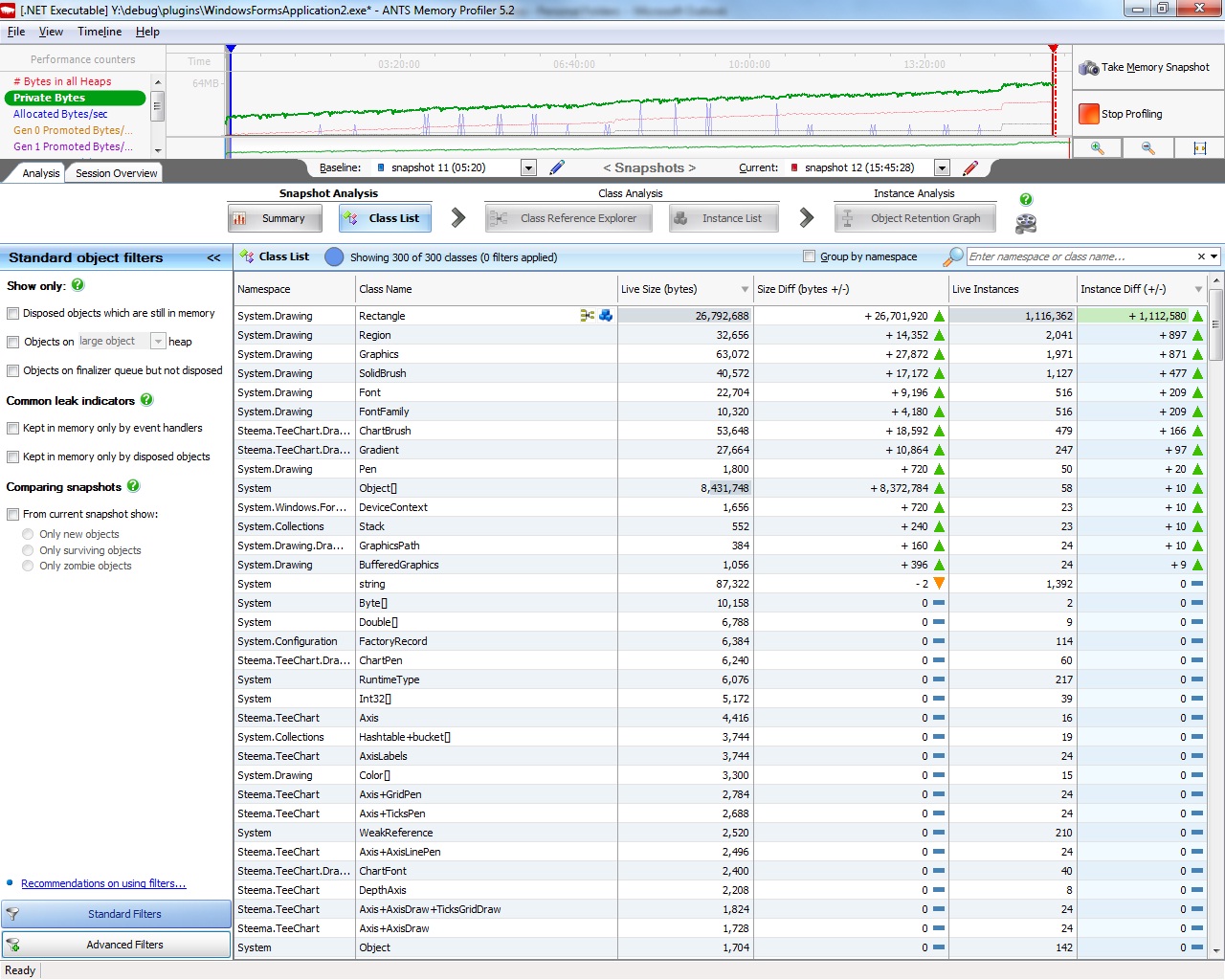Screen dimensions: 1225x980
Task: Click the Class List snowflake icon
Action: tap(350, 218)
